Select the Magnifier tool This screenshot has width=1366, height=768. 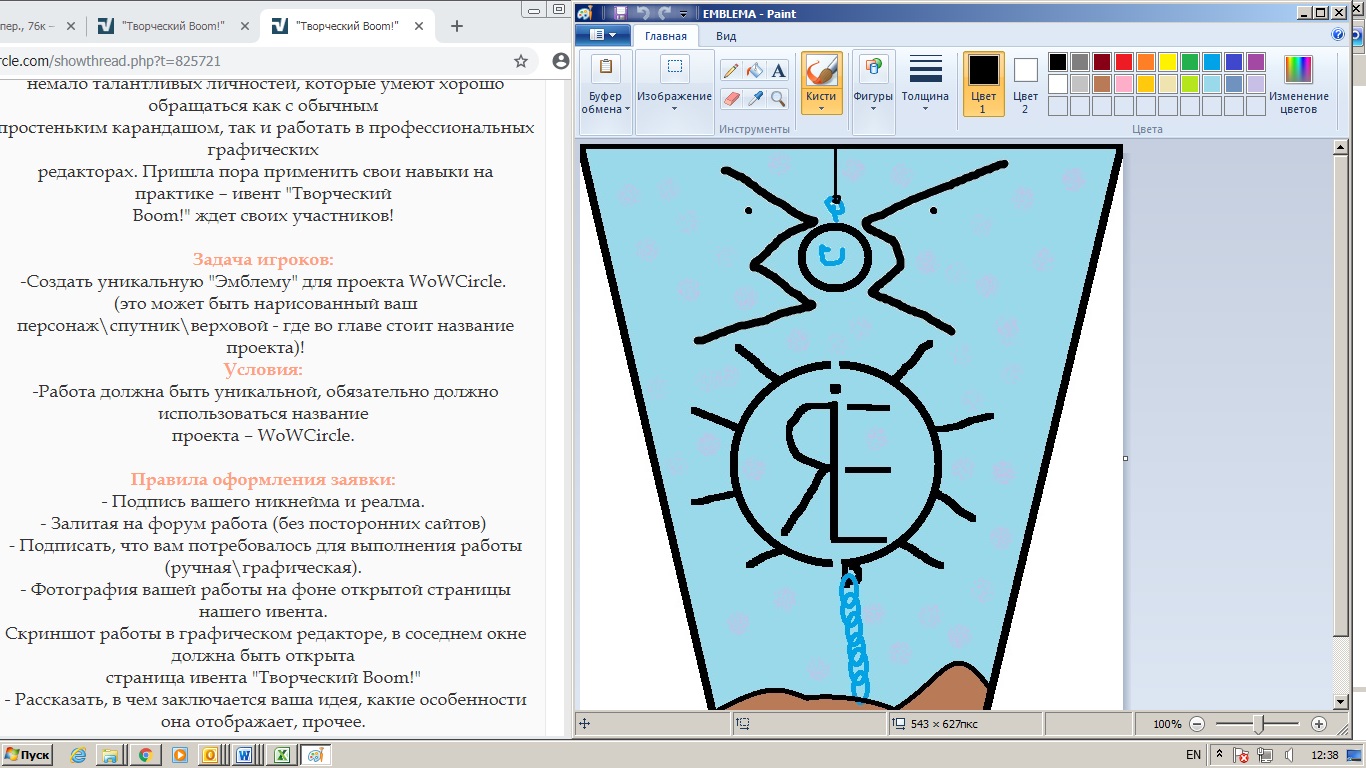(x=778, y=98)
